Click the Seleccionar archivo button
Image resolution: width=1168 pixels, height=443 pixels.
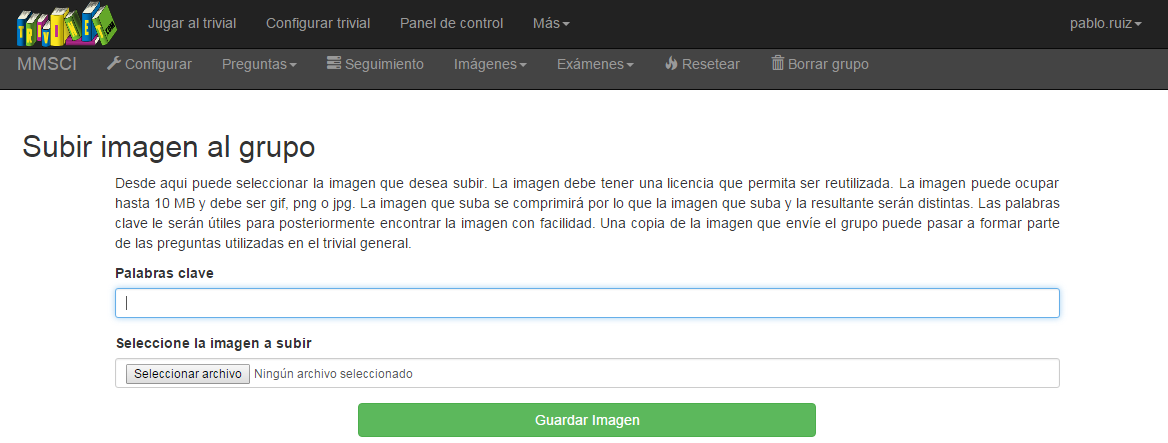pos(188,374)
